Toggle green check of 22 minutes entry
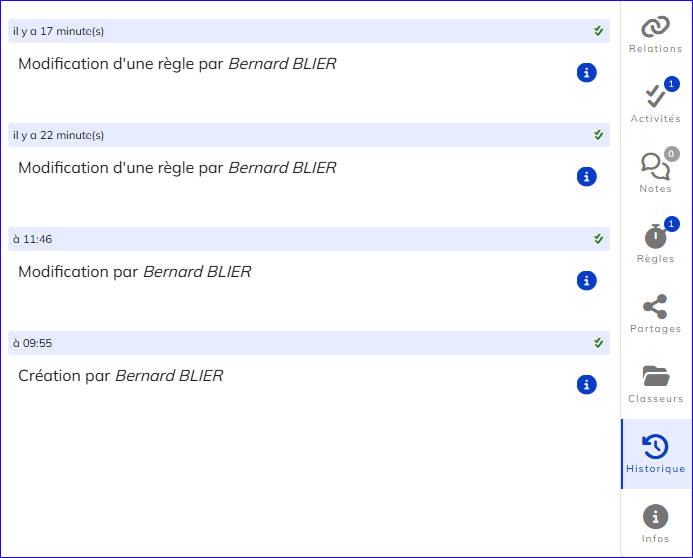Viewport: 693px width, 558px height. pyautogui.click(x=598, y=135)
